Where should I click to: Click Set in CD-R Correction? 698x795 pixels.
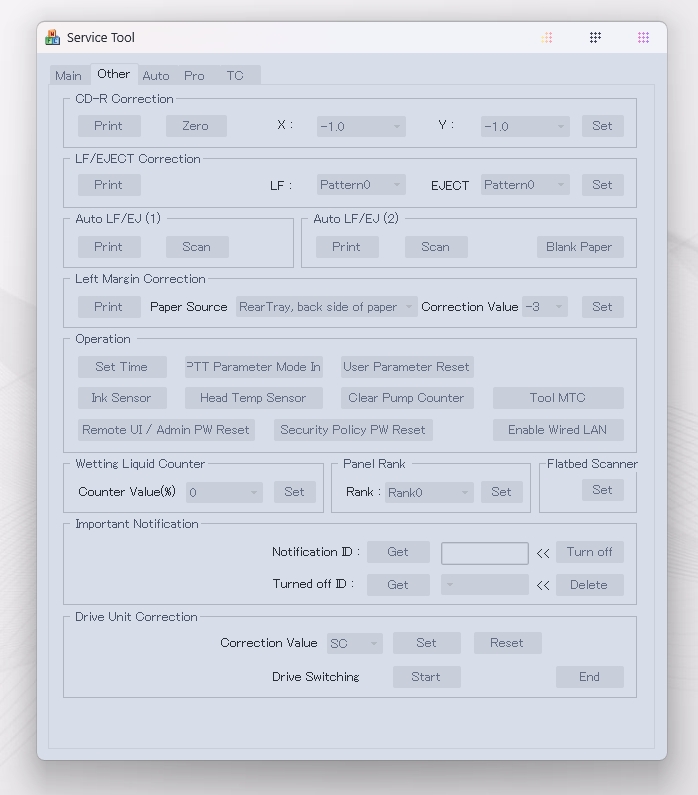[x=602, y=126]
